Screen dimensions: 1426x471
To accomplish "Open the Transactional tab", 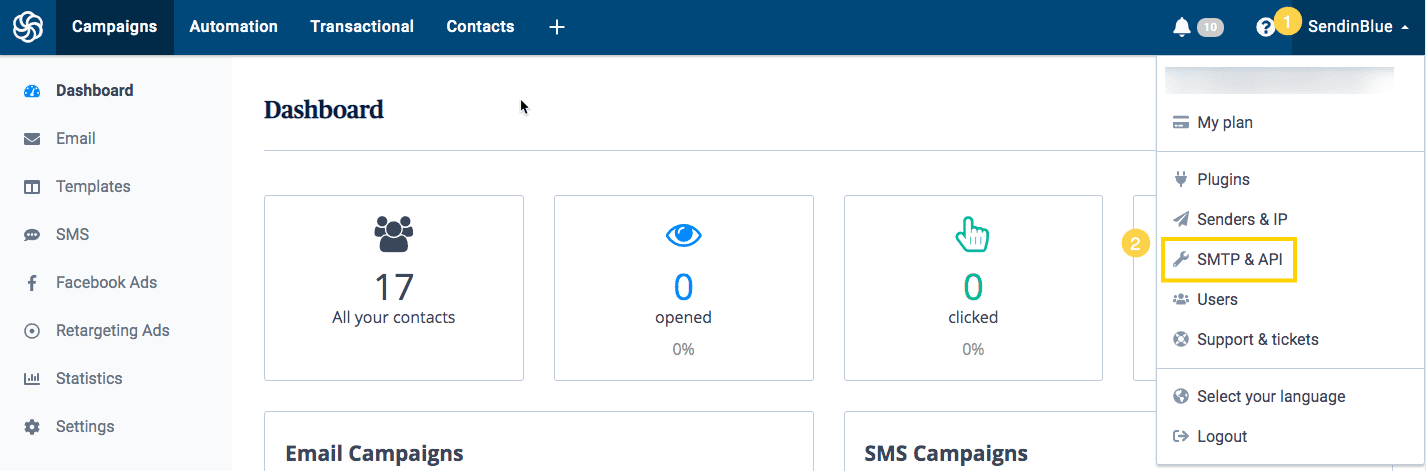I will pos(362,27).
